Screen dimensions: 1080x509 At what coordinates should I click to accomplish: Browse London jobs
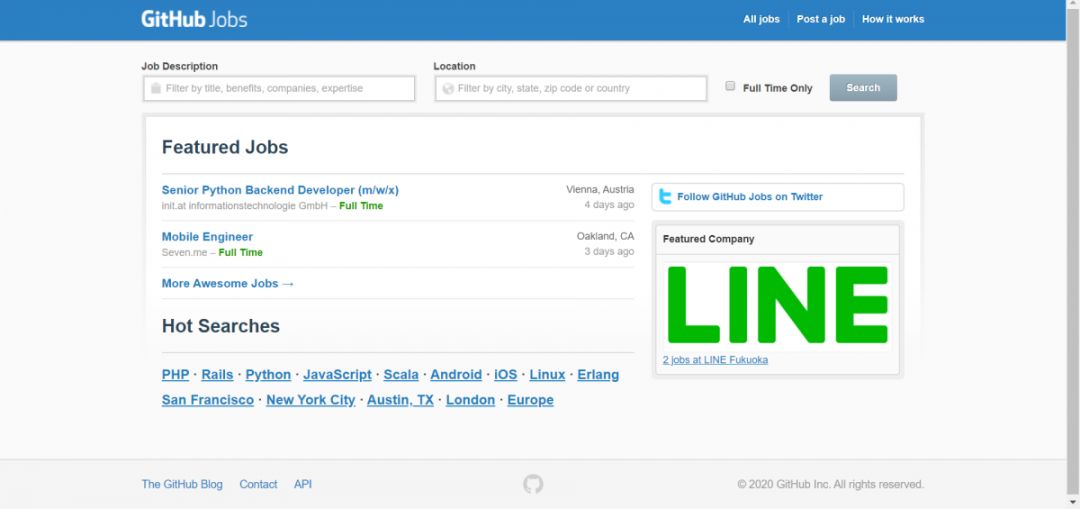(x=470, y=400)
